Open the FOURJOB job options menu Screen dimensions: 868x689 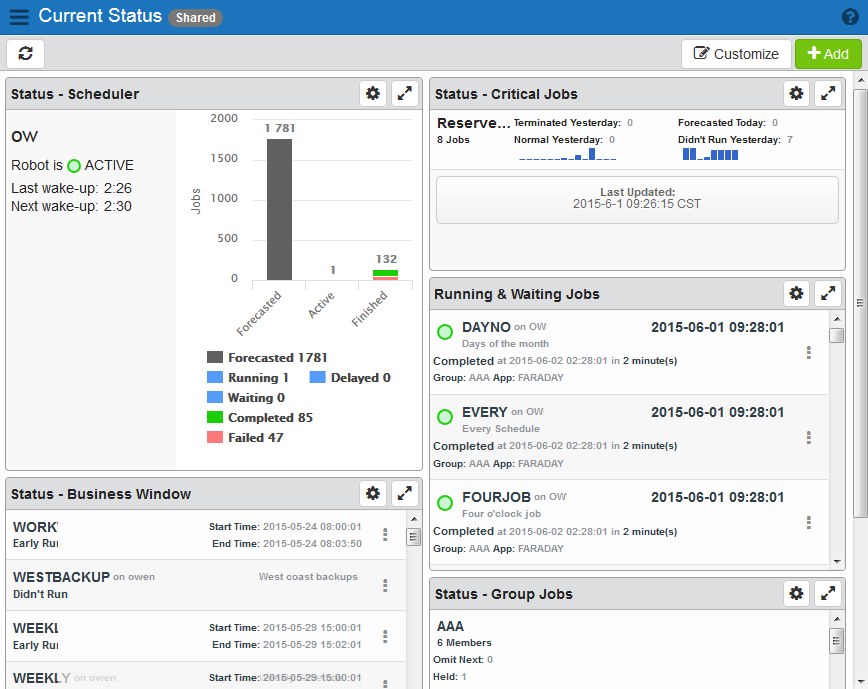click(809, 522)
